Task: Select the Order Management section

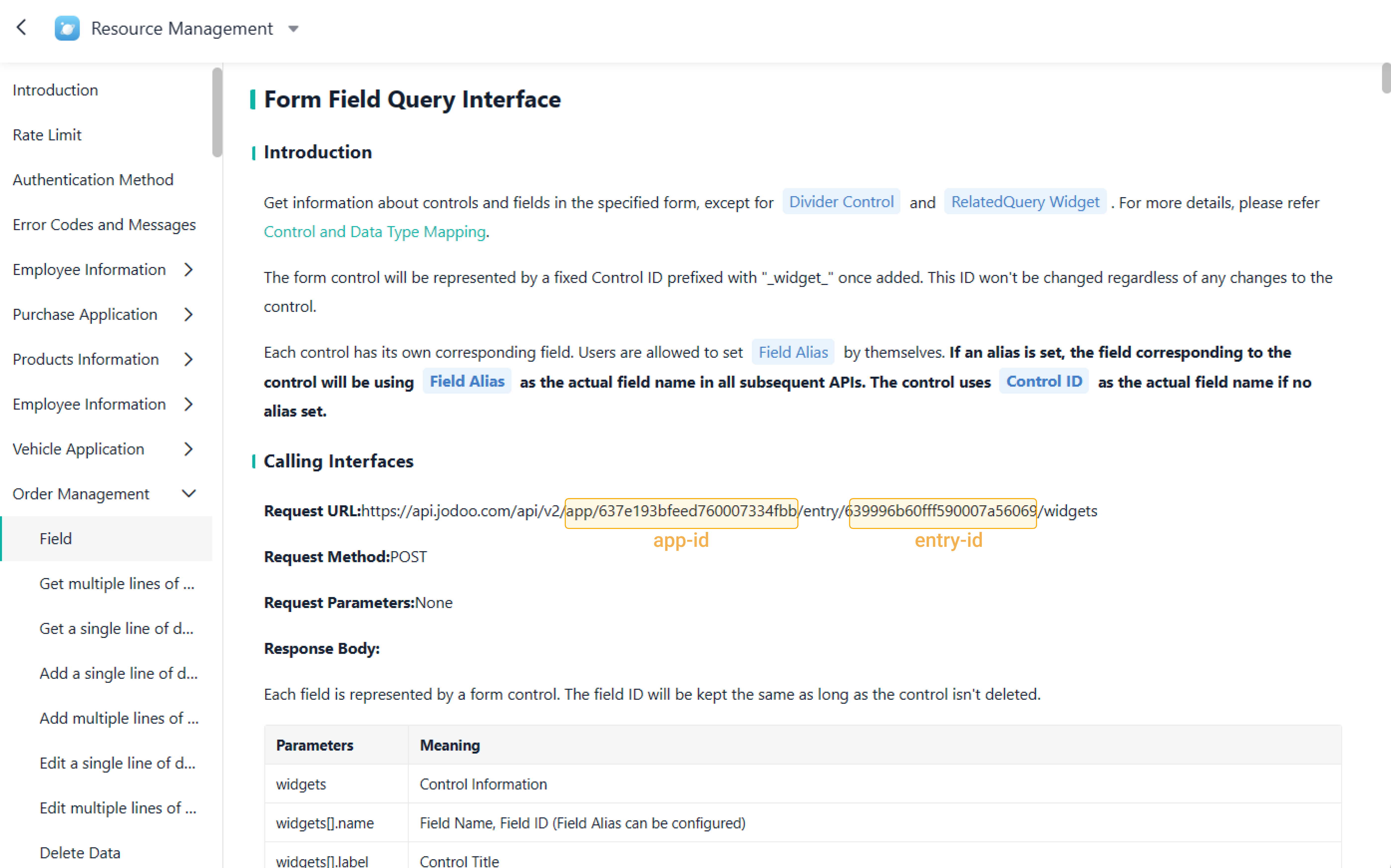Action: [81, 494]
